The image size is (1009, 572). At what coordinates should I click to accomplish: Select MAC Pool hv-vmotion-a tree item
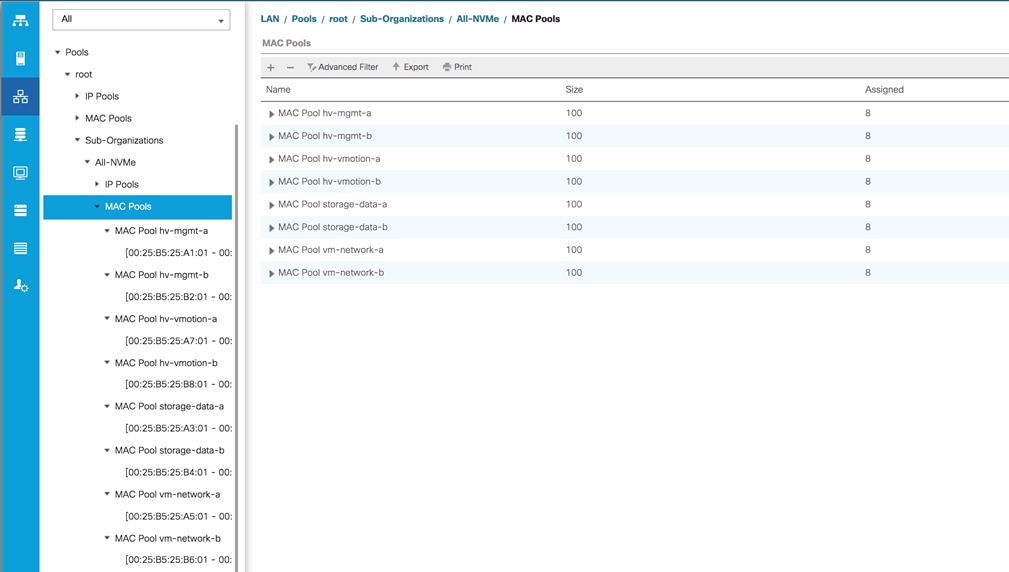point(166,318)
